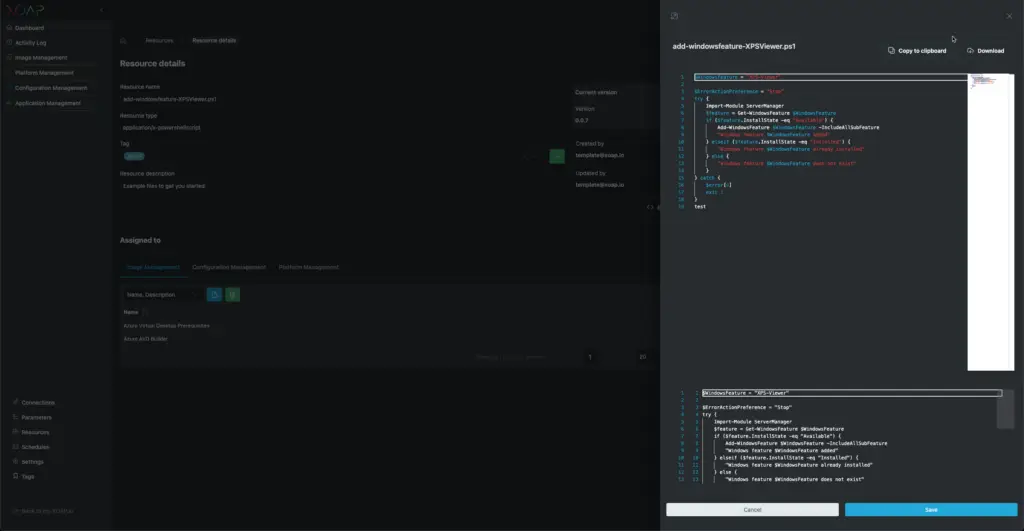The width and height of the screenshot is (1024, 531).
Task: Click the Example files description text
Action: (x=164, y=186)
